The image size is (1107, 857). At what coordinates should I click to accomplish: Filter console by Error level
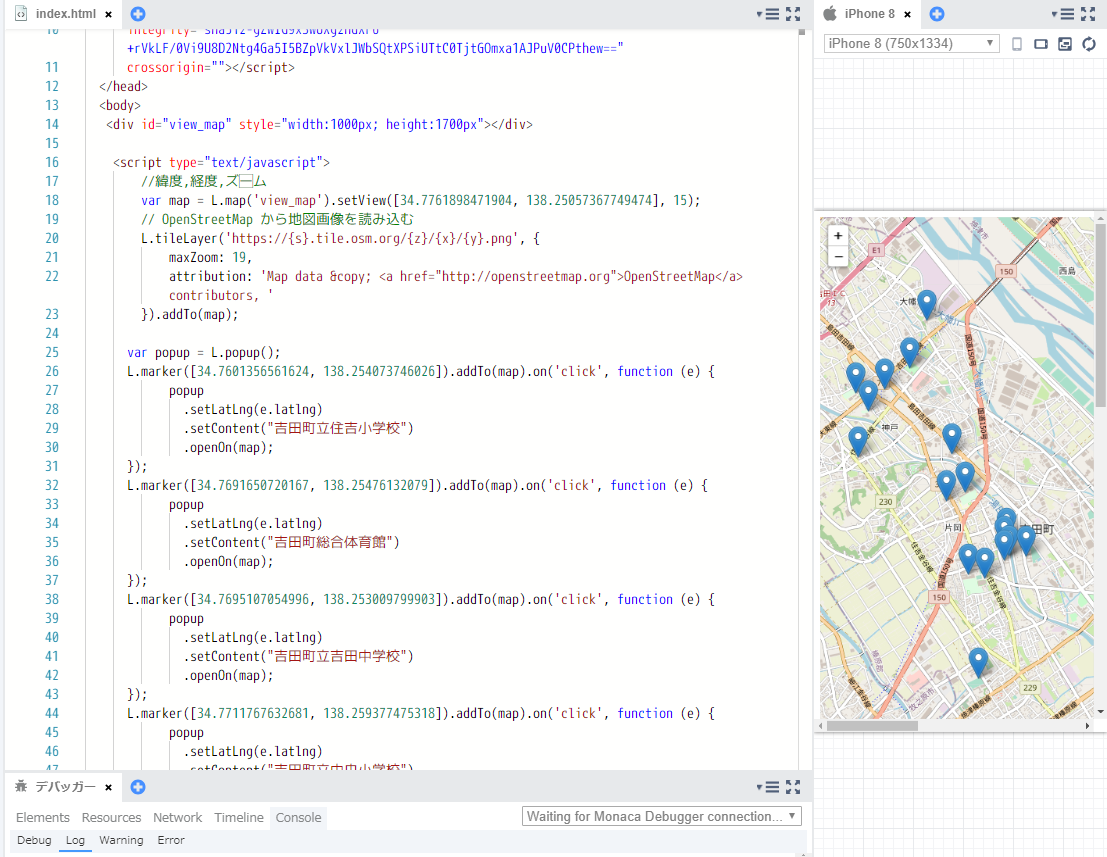[x=171, y=840]
